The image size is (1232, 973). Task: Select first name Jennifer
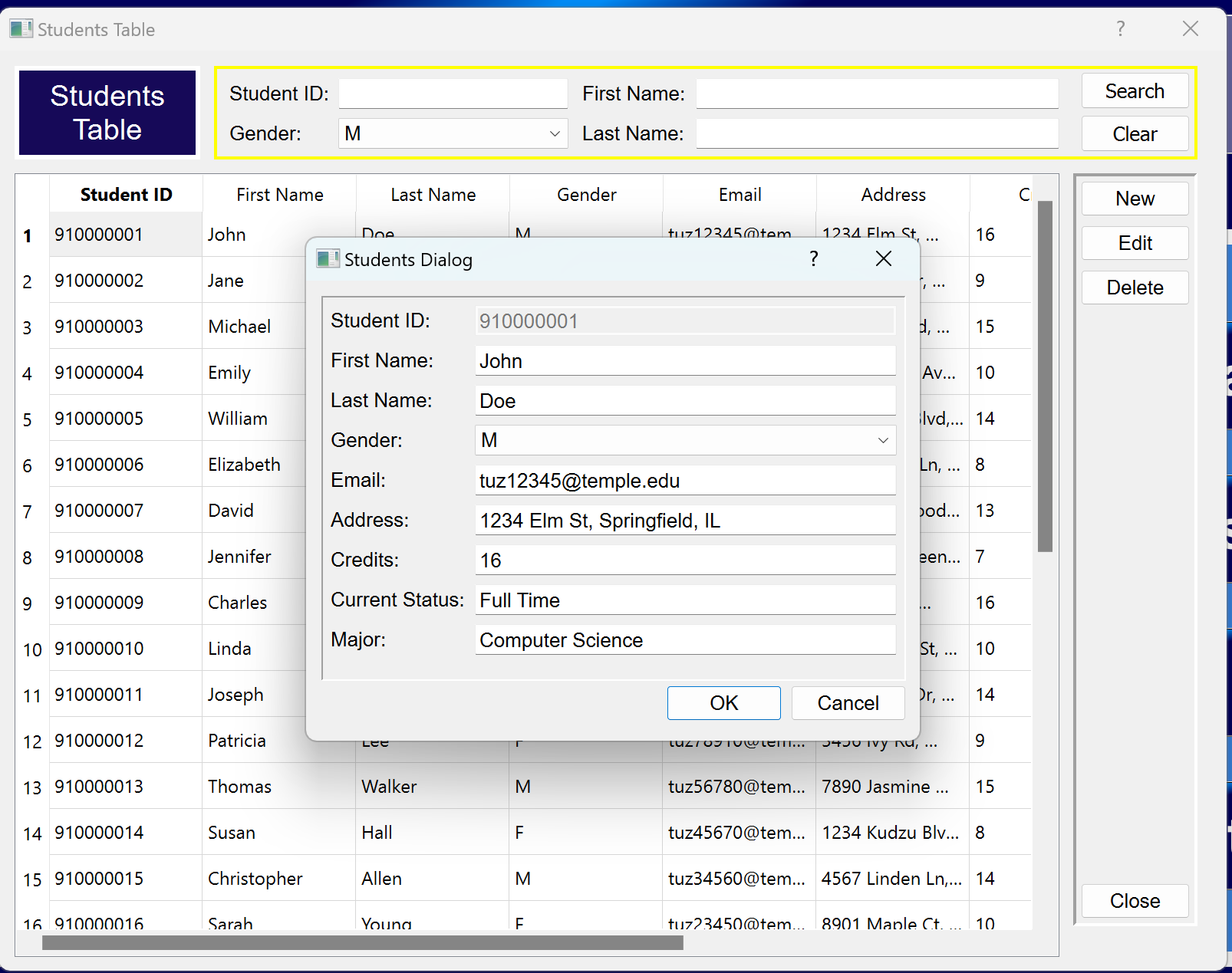coord(254,557)
